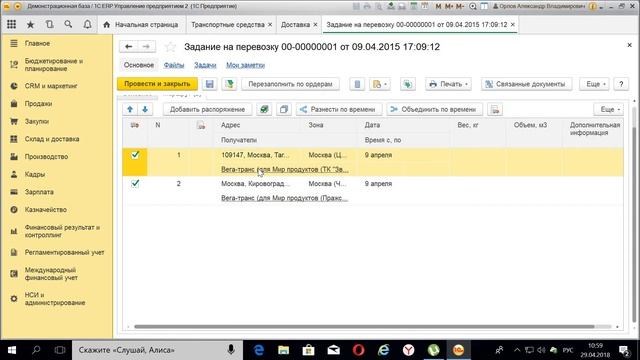Open Продажи section in sidebar
The image size is (640, 360).
38,104
